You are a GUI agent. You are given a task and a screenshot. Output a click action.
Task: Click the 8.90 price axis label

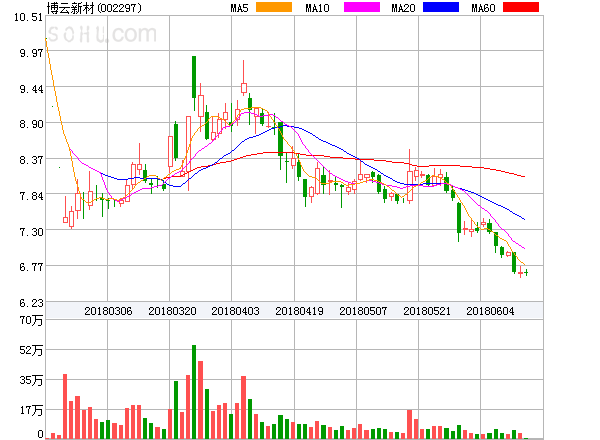(x=31, y=124)
